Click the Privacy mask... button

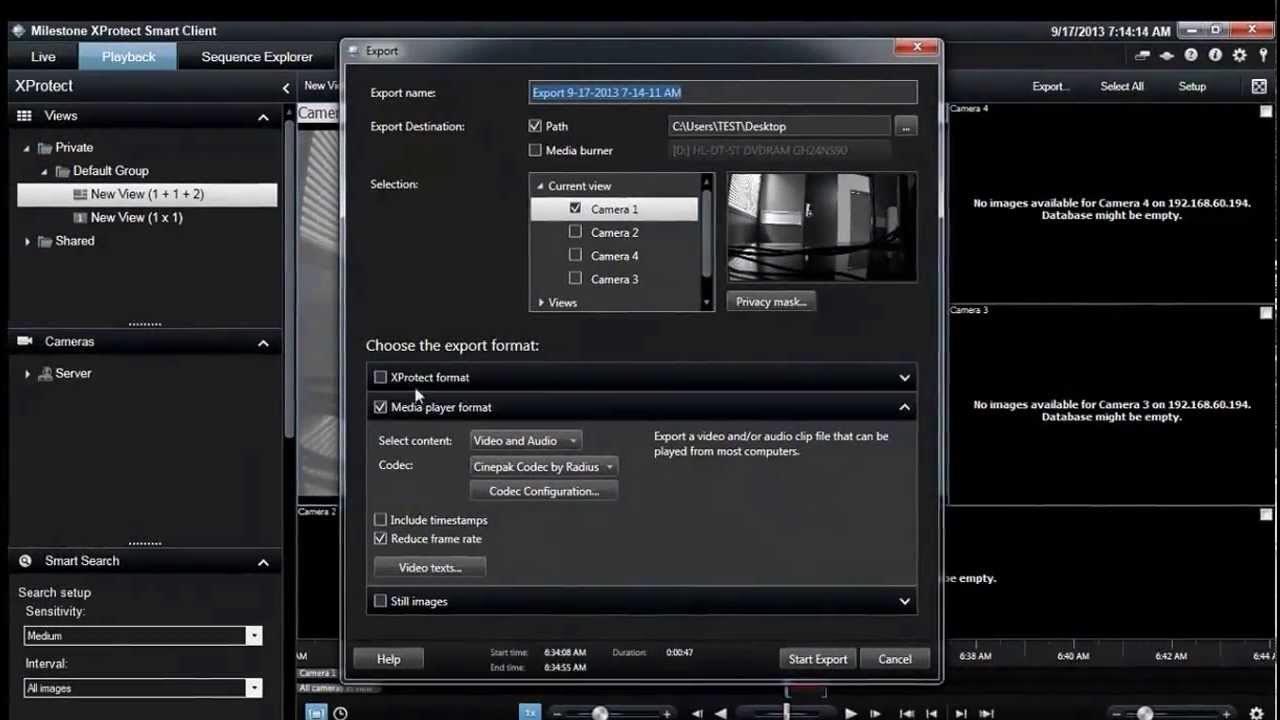coord(771,301)
